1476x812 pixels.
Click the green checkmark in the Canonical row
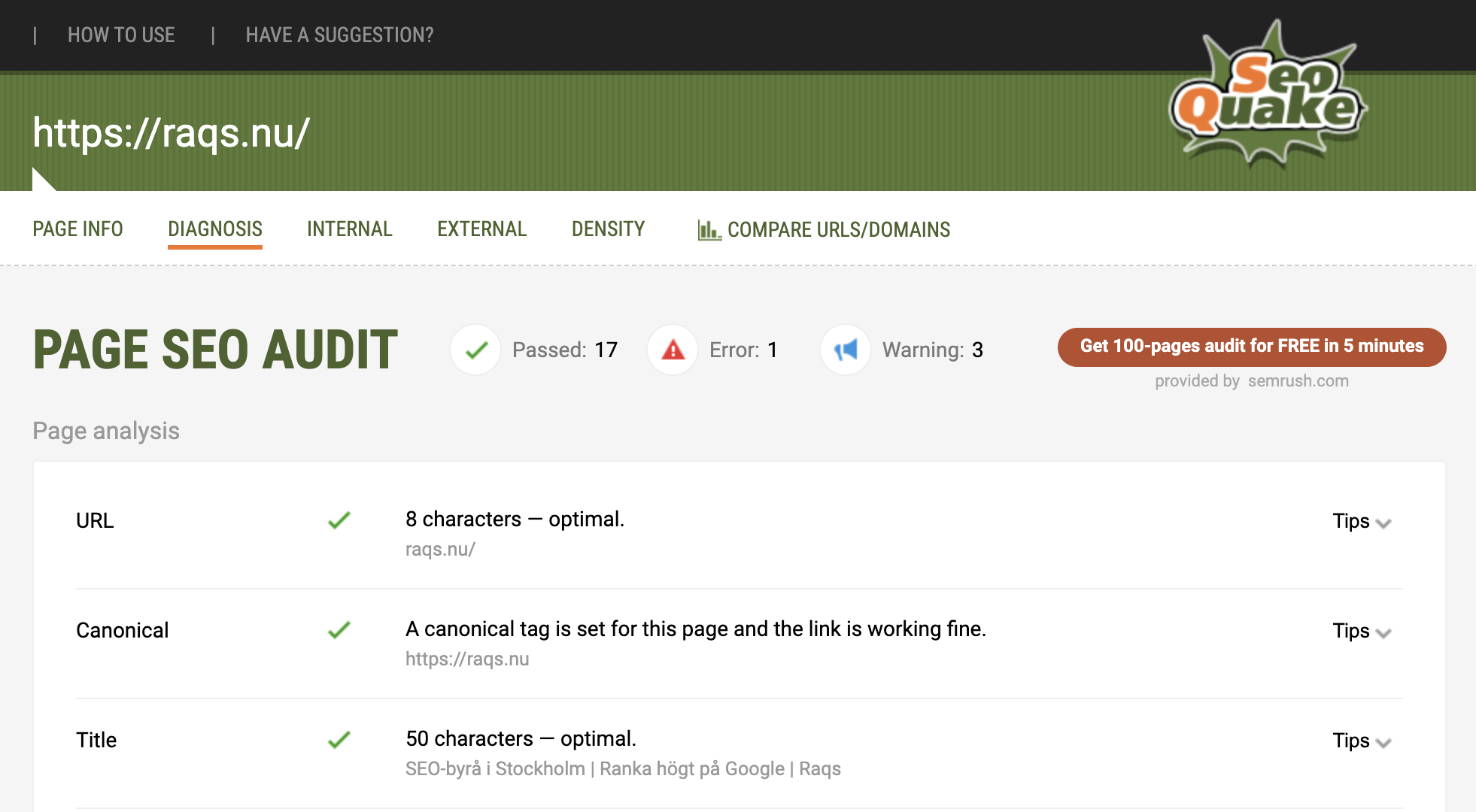click(x=339, y=629)
